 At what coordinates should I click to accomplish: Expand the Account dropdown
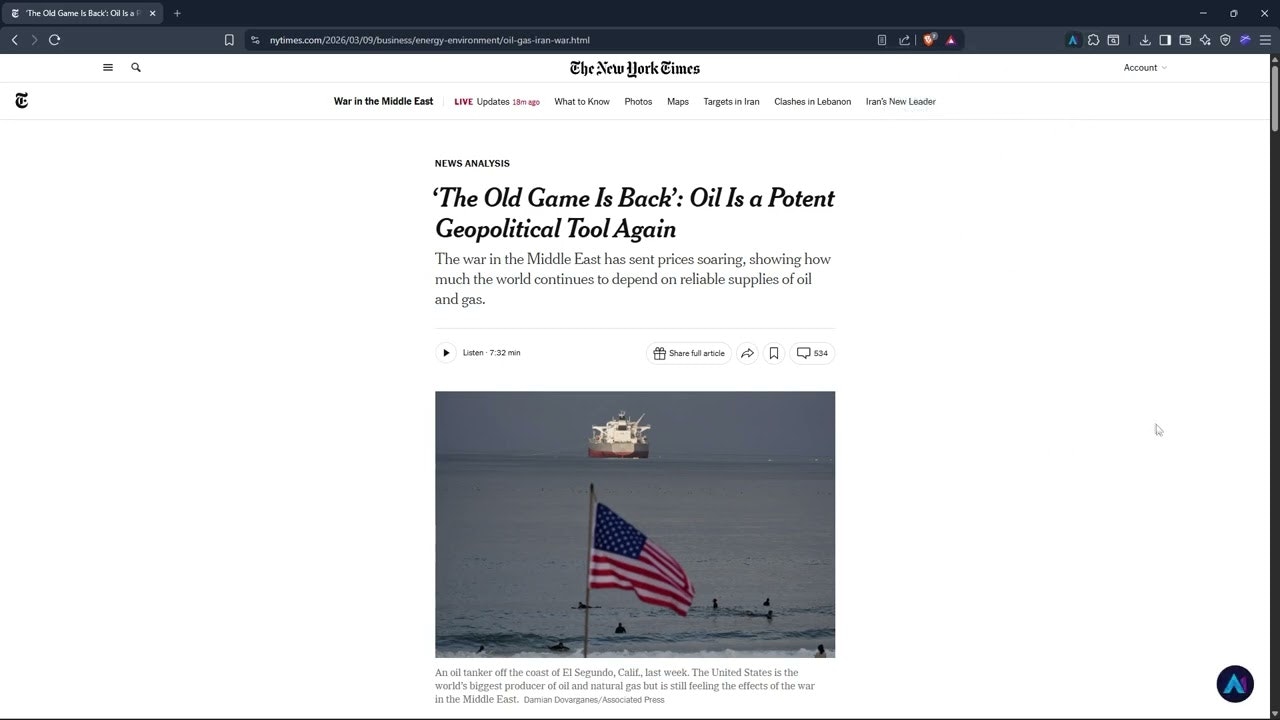point(1145,68)
